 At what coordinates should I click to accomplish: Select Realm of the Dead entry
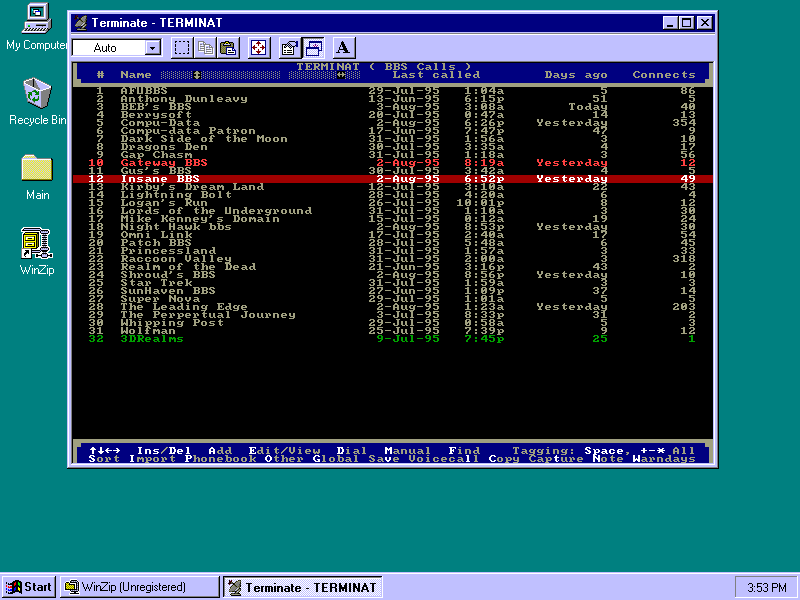click(x=393, y=267)
